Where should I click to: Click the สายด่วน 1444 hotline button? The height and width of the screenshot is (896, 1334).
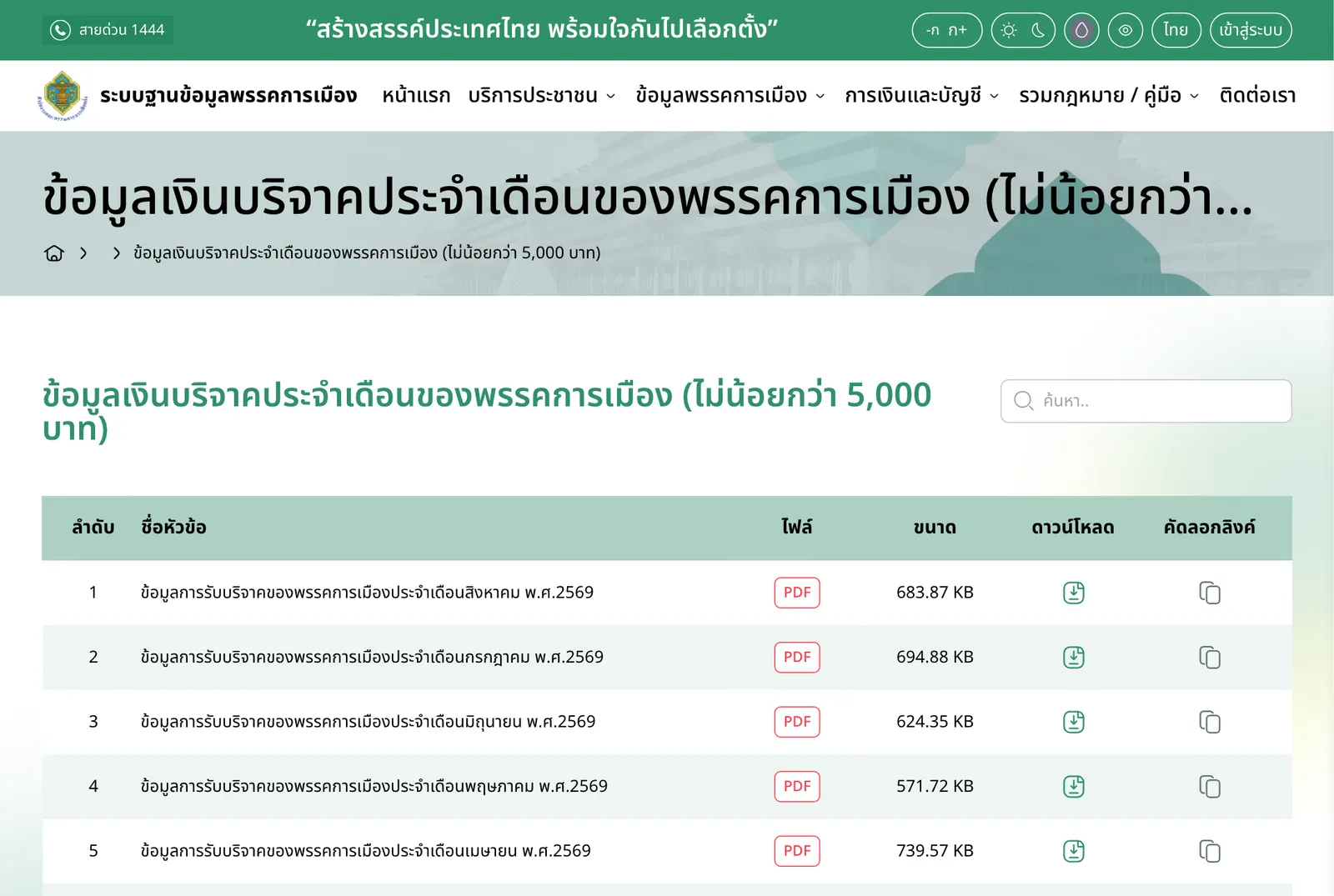[x=108, y=30]
